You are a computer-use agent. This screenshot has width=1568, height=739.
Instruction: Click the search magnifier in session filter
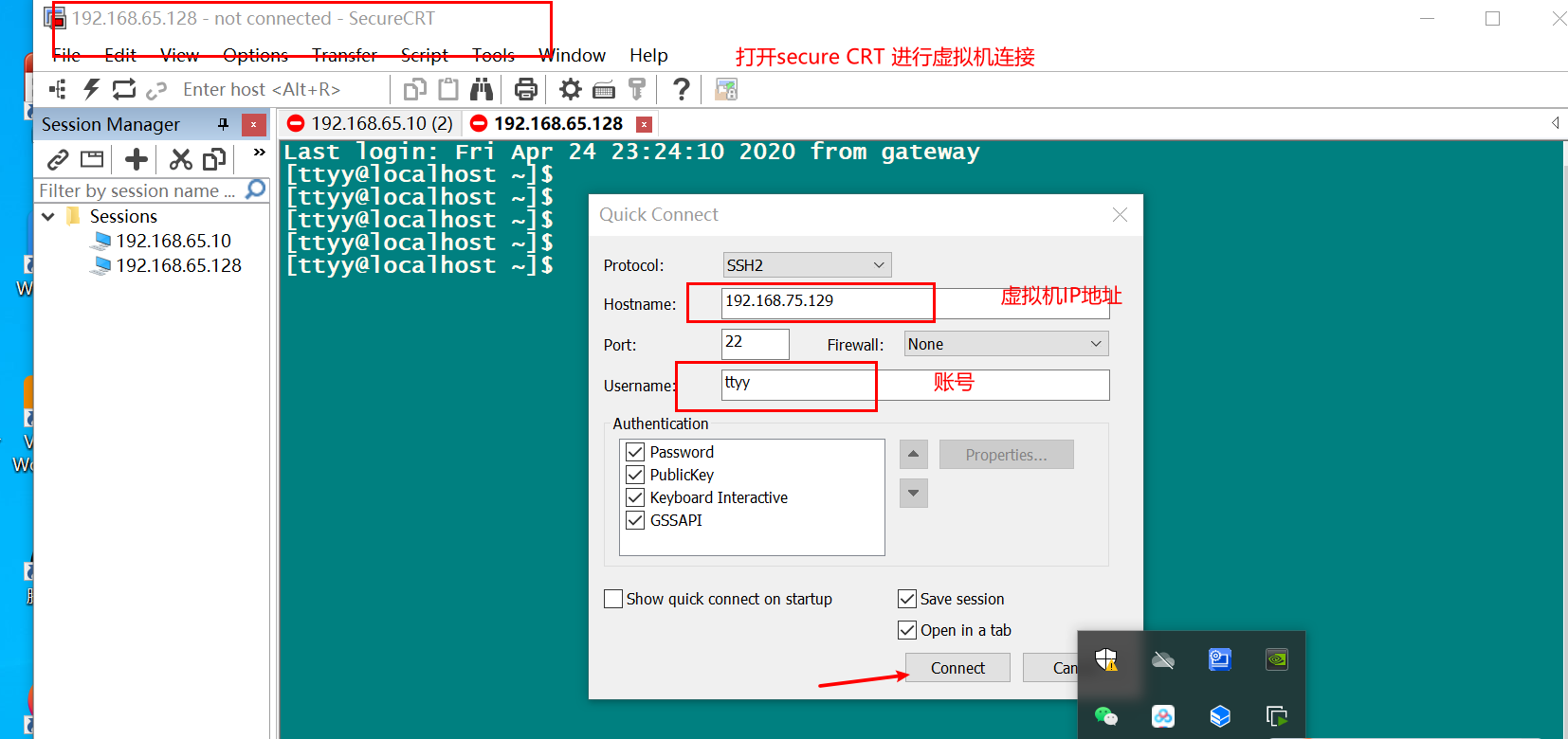click(255, 189)
